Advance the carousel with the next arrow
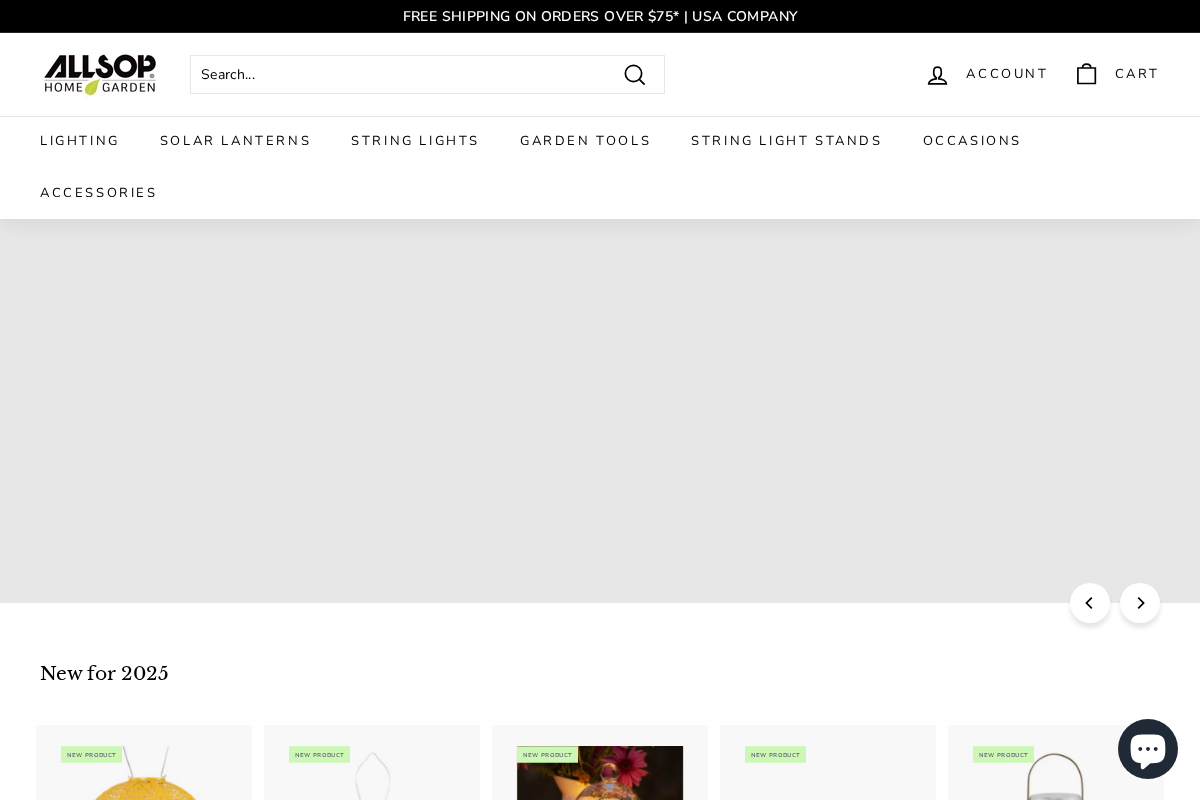Viewport: 1200px width, 800px height. tap(1140, 603)
